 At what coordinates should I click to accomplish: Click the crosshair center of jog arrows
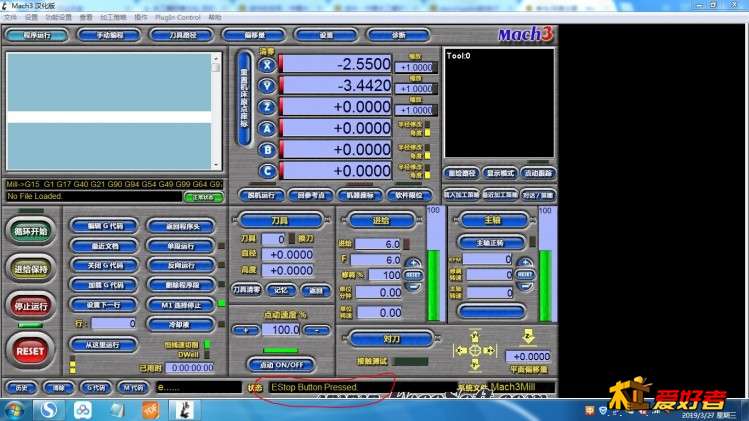click(x=475, y=350)
